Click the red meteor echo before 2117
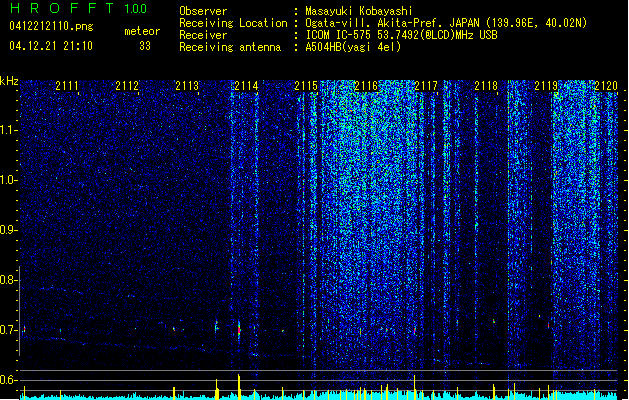Screen dimensions: 629x400 point(415,331)
